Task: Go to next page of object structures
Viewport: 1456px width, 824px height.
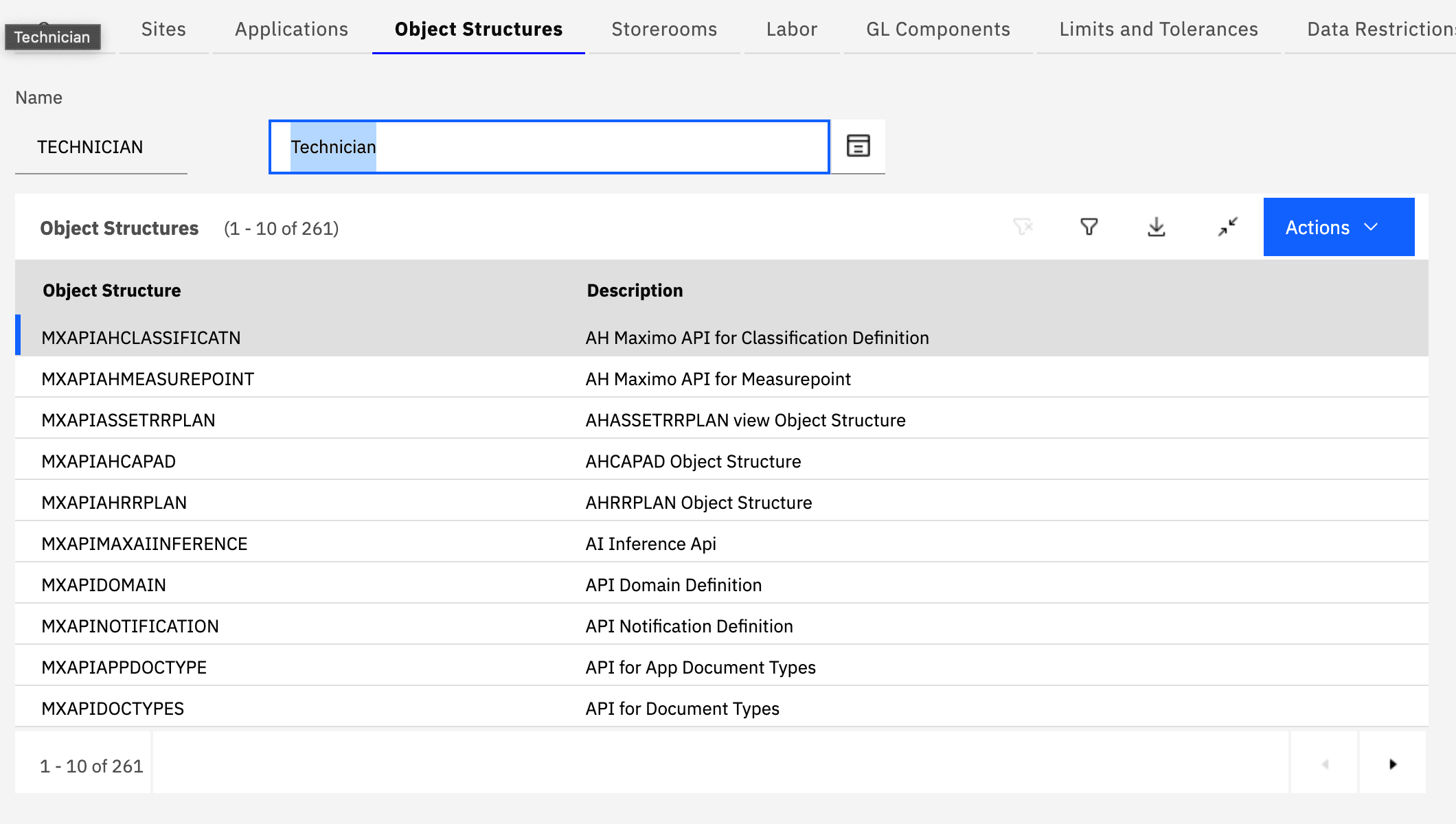Action: pos(1392,764)
